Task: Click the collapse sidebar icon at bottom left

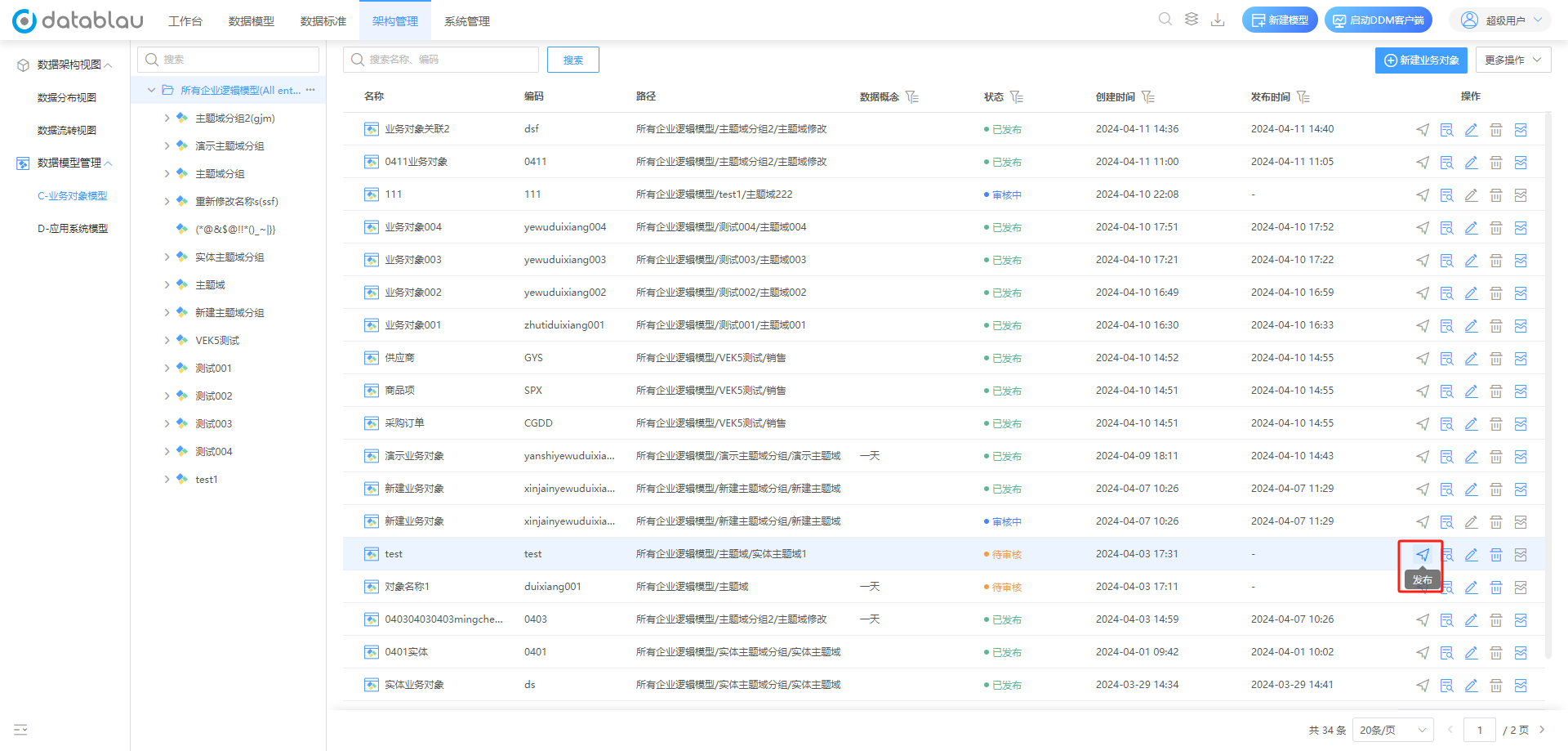Action: coord(20,730)
